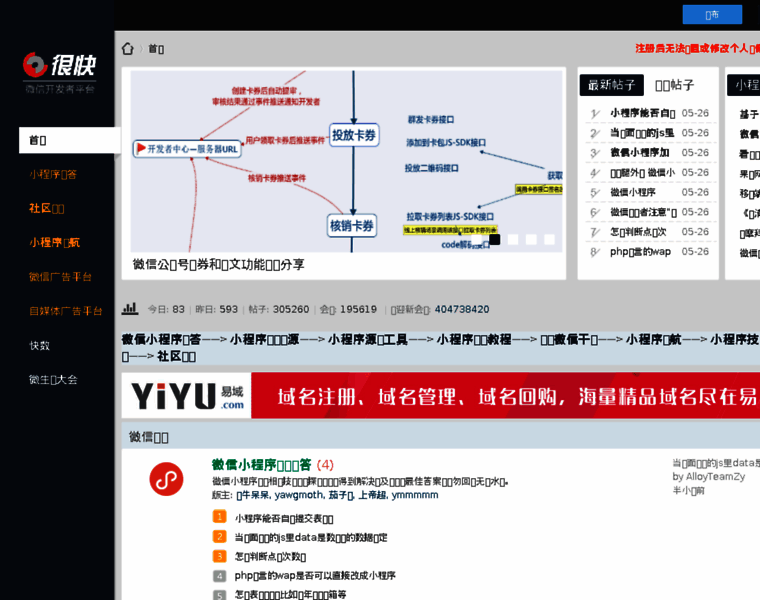Open the card coupon slideshow image
This screenshot has width=760, height=600.
[346, 161]
